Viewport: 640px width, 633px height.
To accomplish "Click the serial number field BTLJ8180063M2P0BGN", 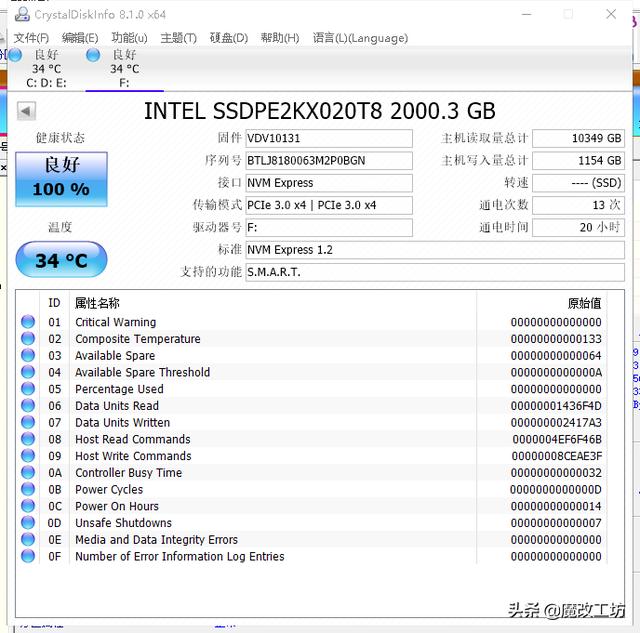I will click(329, 161).
